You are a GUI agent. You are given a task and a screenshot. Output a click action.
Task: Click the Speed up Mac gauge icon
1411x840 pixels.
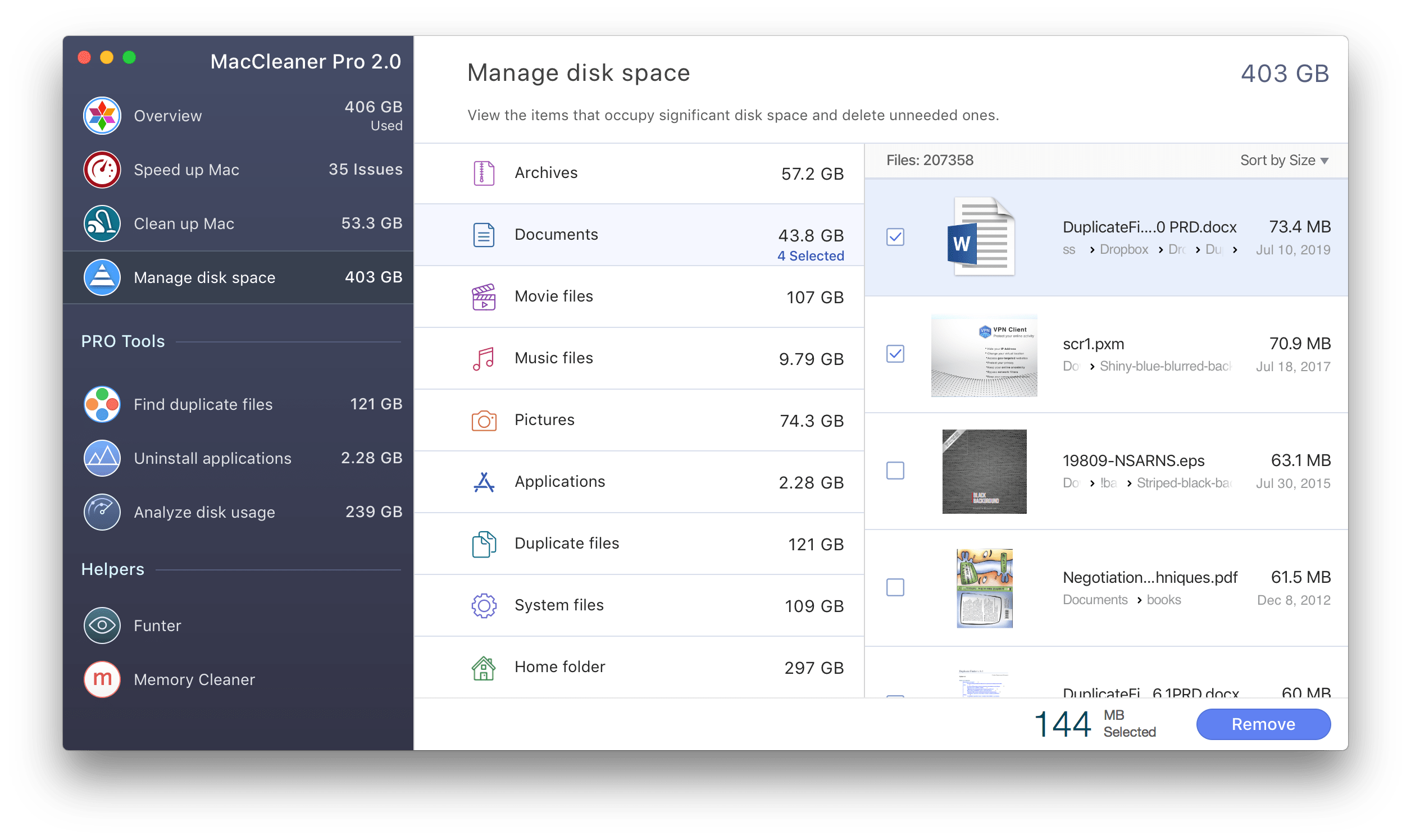[102, 169]
